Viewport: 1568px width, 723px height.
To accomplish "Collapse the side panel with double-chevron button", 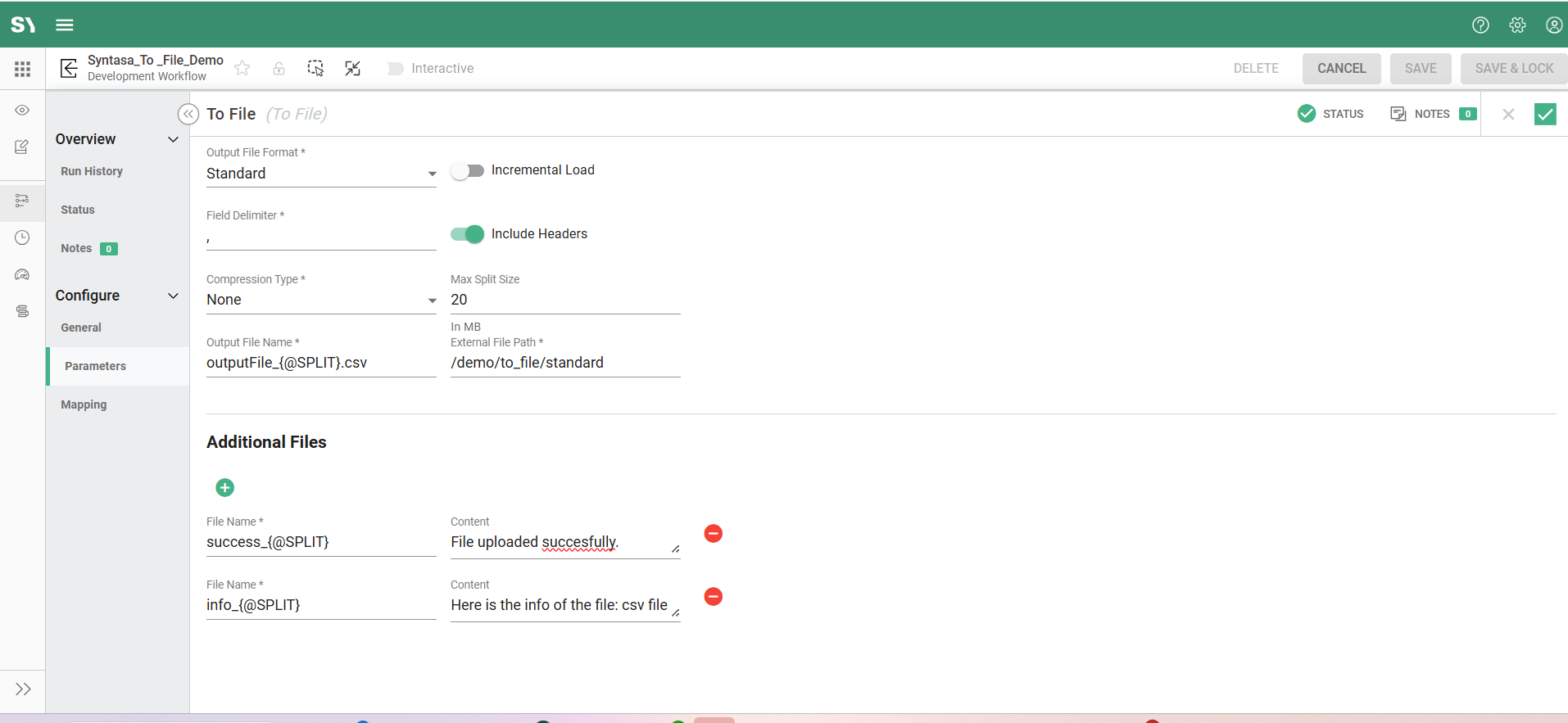I will tap(188, 115).
